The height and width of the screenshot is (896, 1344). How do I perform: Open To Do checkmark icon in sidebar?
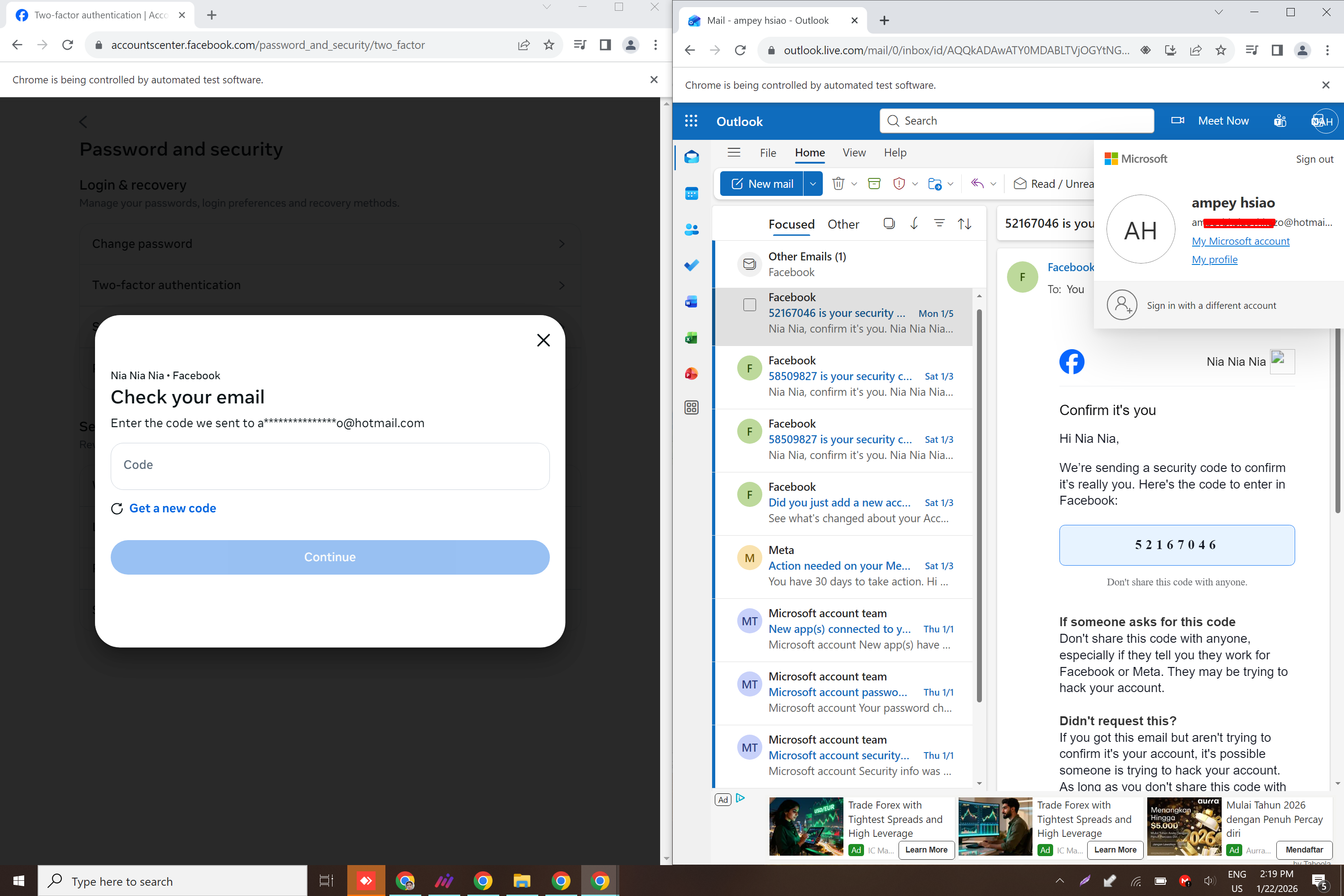click(x=691, y=266)
